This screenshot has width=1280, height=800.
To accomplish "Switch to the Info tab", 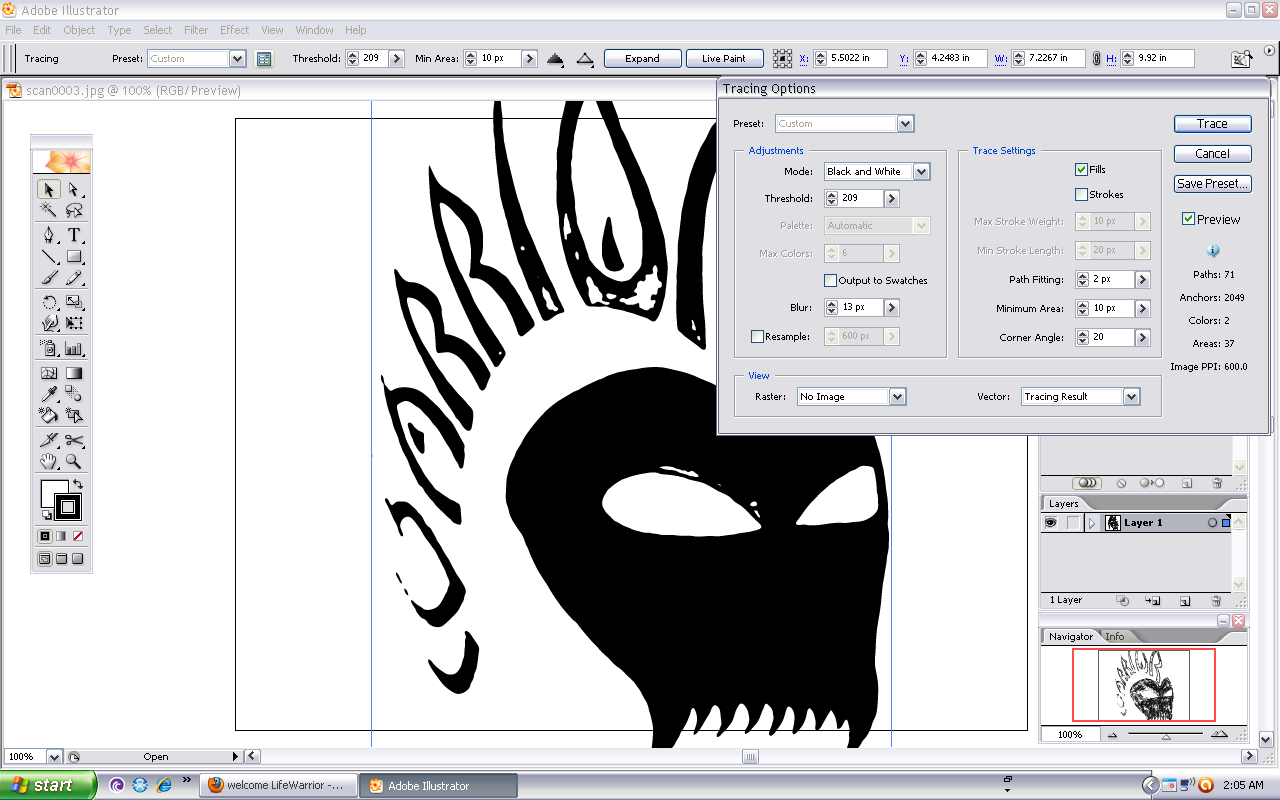I will point(1114,637).
